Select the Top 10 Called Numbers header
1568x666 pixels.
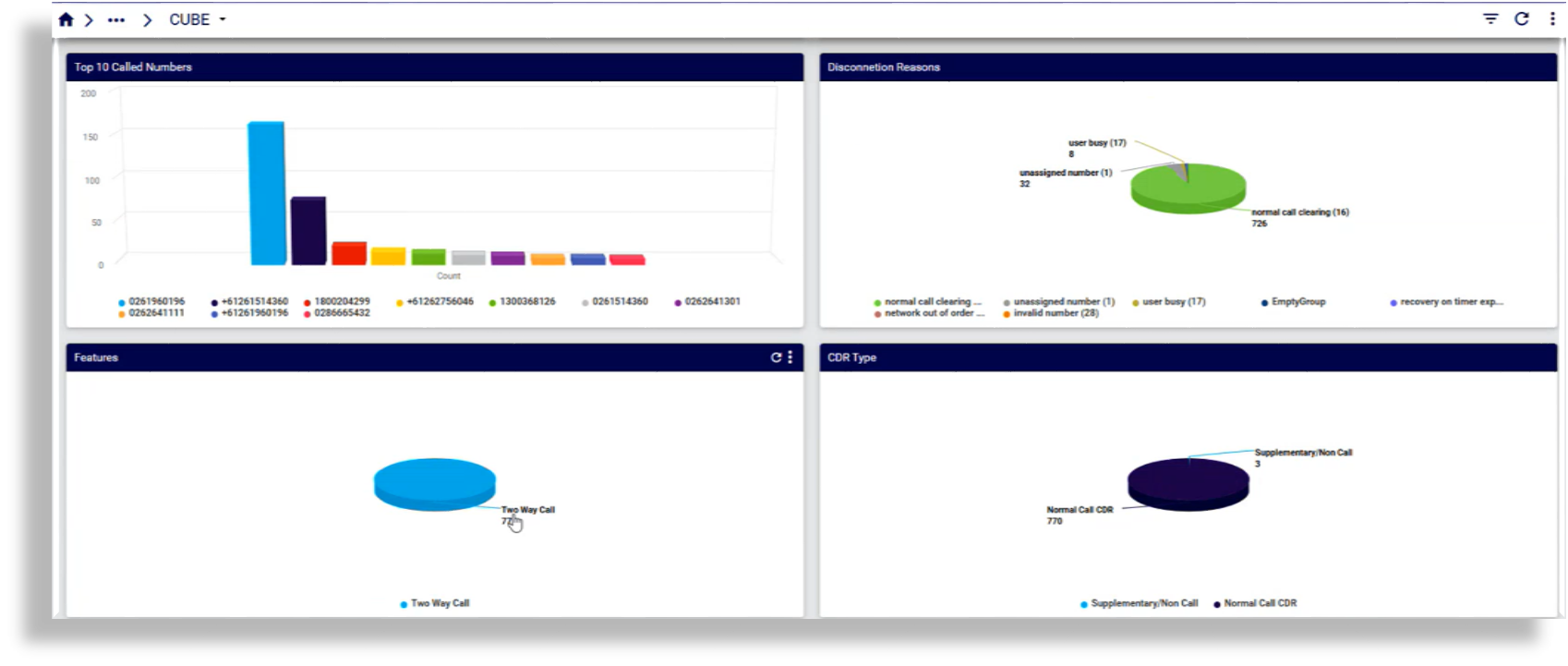tap(133, 67)
